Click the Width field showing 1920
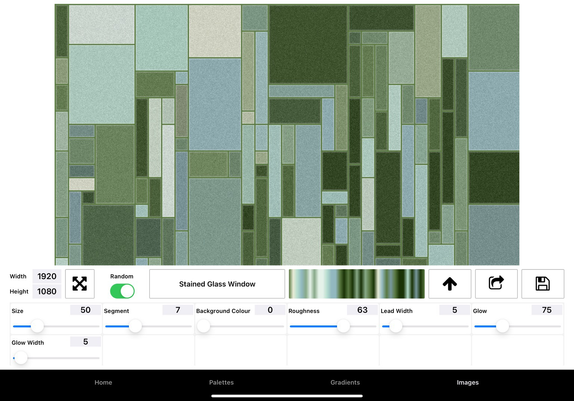Viewport: 574px width, 401px height. [x=47, y=276]
